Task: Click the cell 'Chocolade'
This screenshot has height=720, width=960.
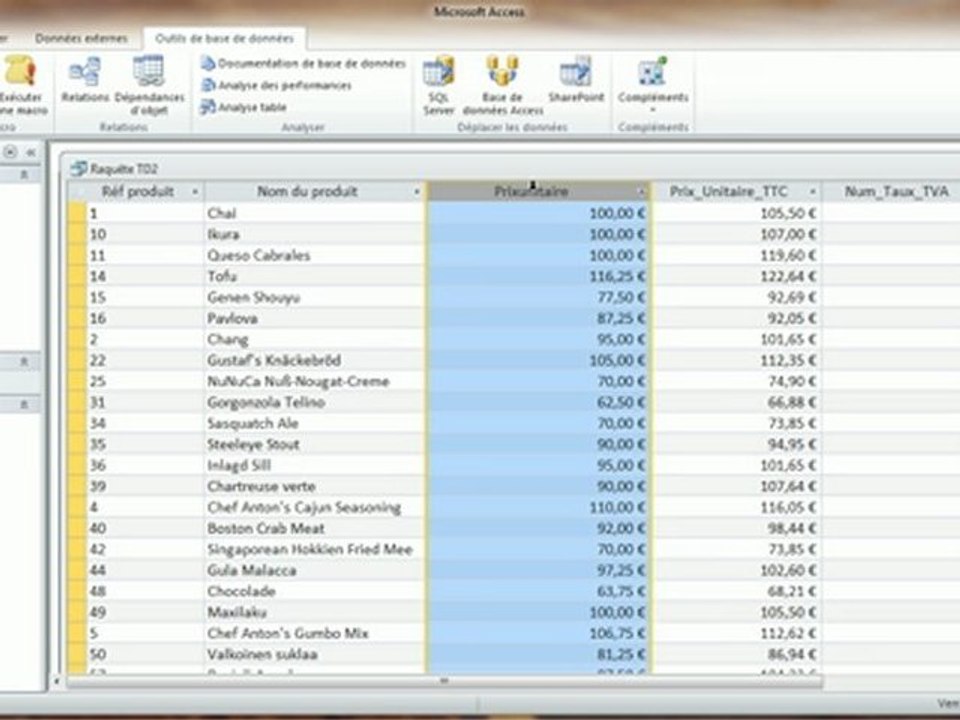Action: click(315, 591)
